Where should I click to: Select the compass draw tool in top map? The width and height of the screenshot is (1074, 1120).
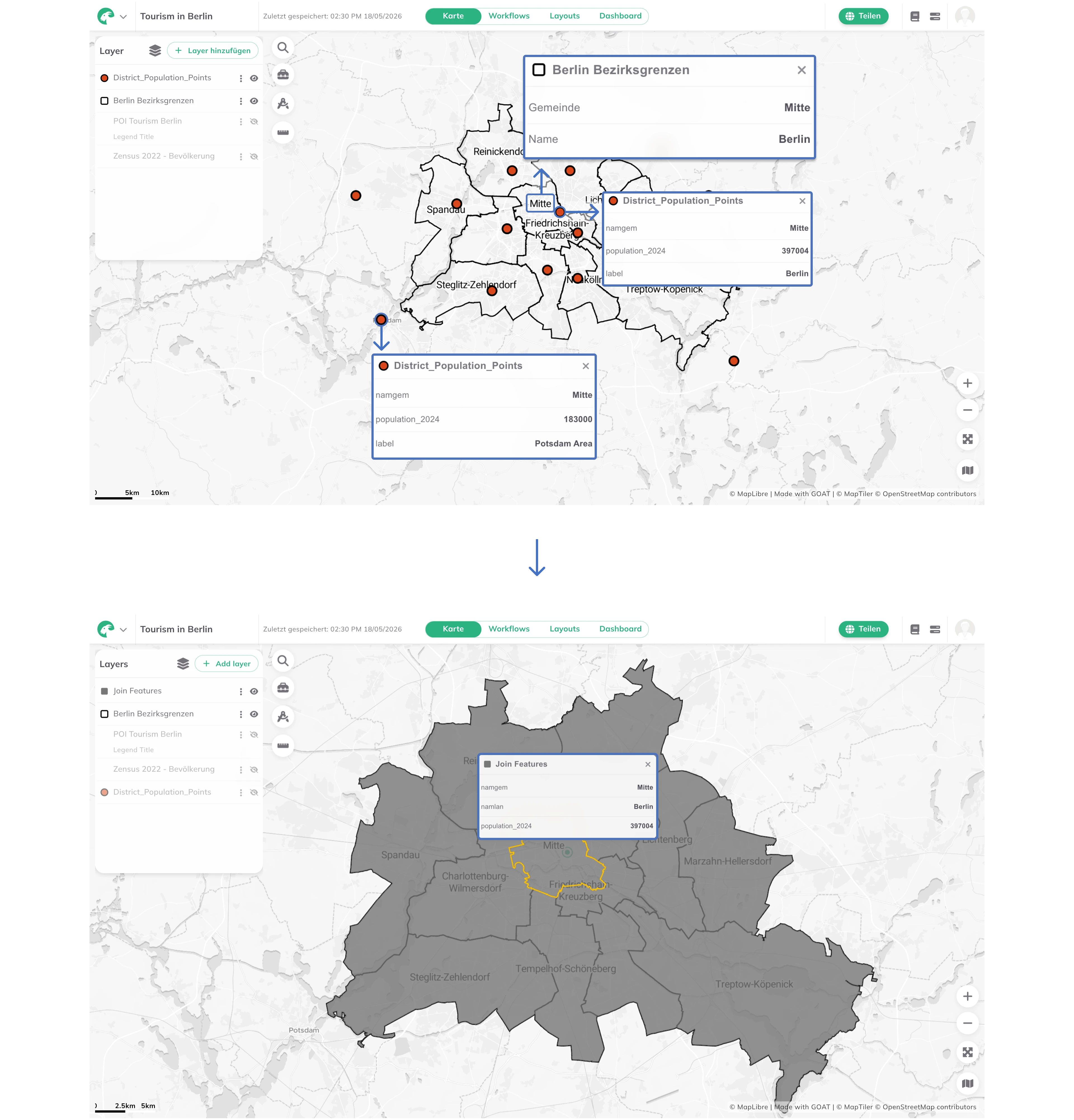(x=283, y=104)
